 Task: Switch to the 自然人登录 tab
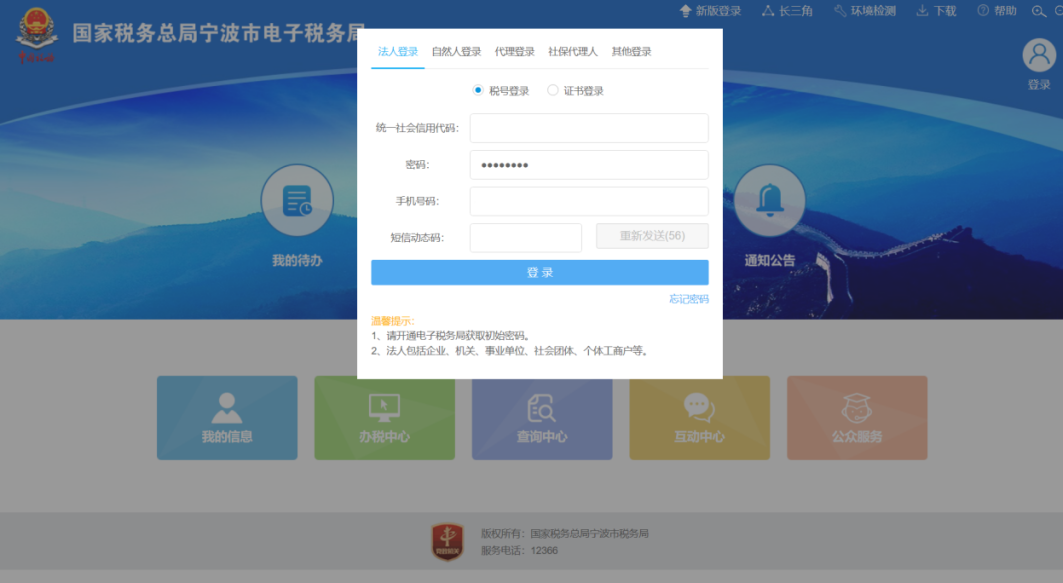point(456,52)
